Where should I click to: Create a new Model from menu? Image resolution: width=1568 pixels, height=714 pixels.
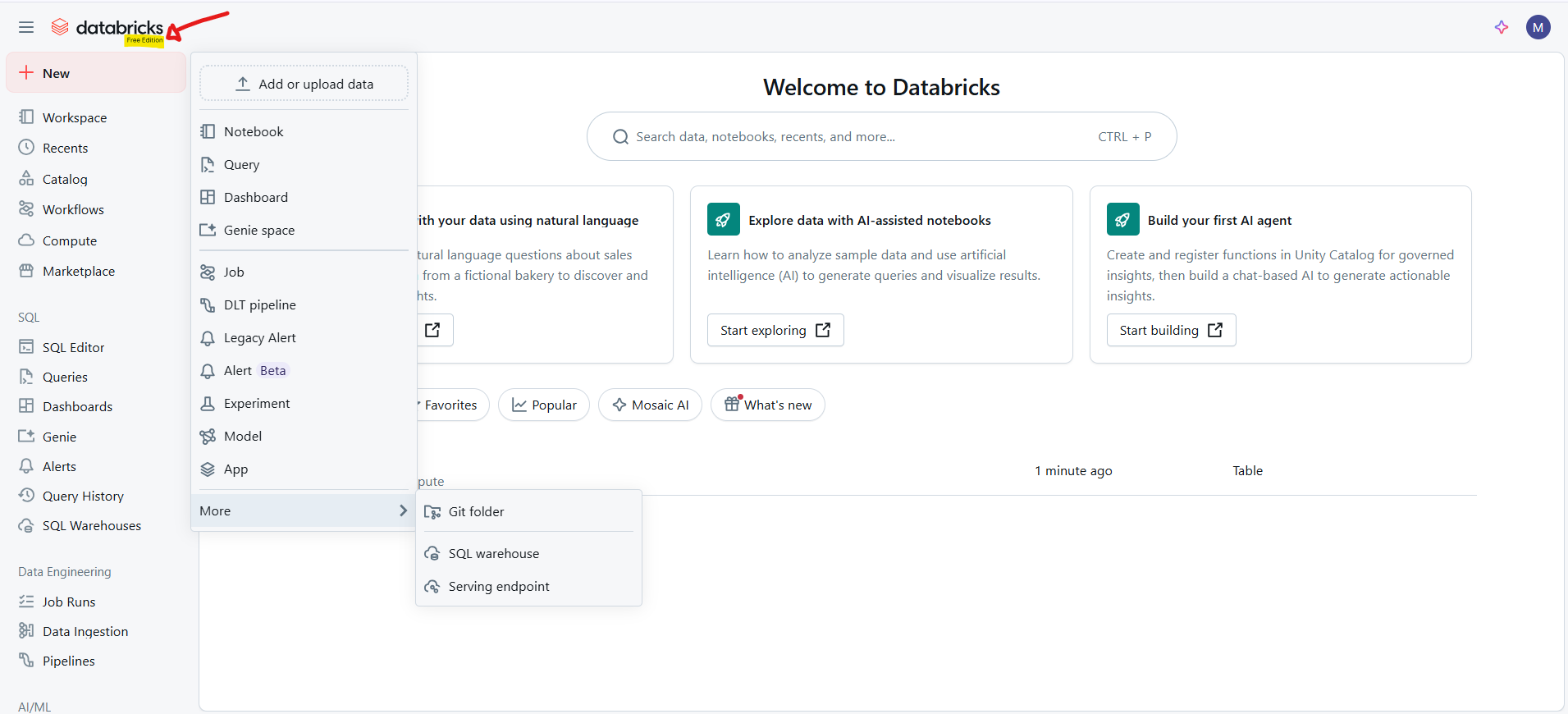click(x=304, y=436)
